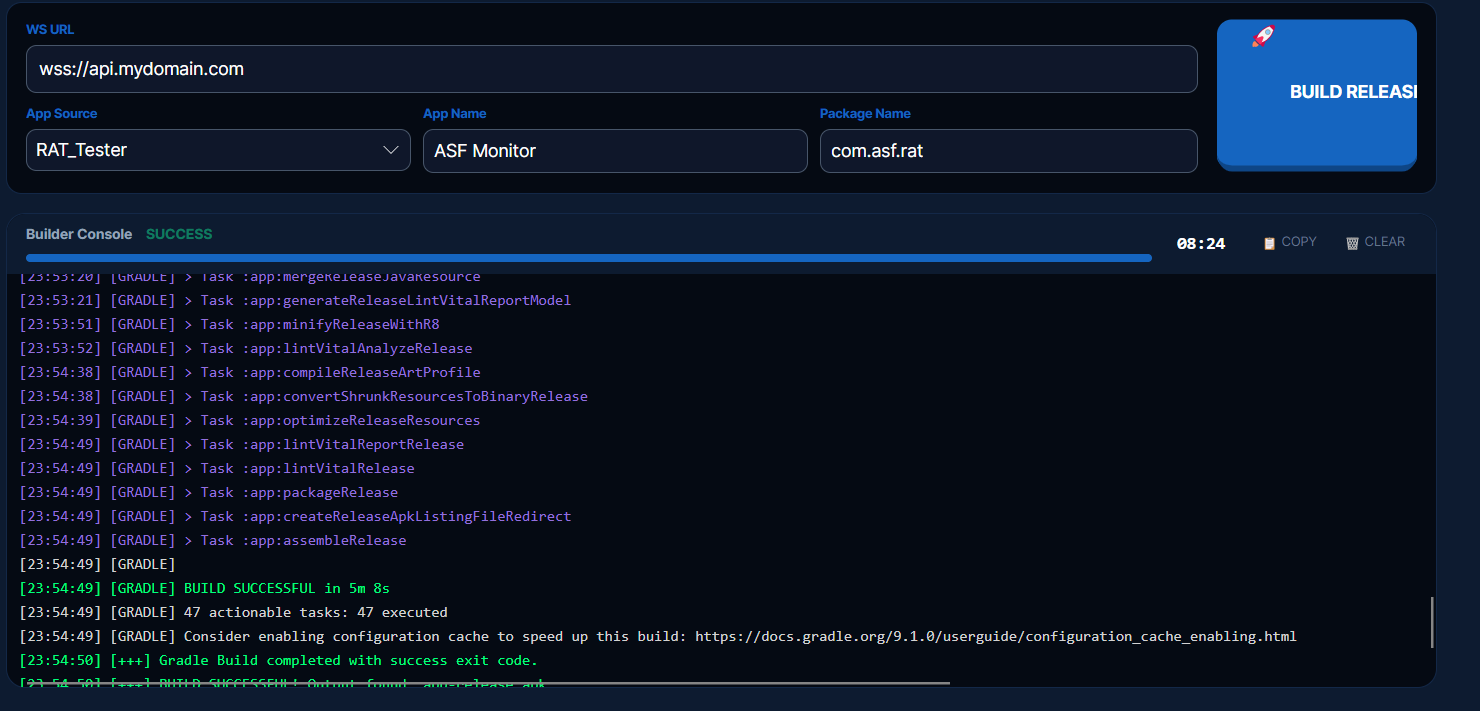This screenshot has width=1480, height=711.
Task: Click the console vertical scrollbar thumb
Action: click(1432, 622)
